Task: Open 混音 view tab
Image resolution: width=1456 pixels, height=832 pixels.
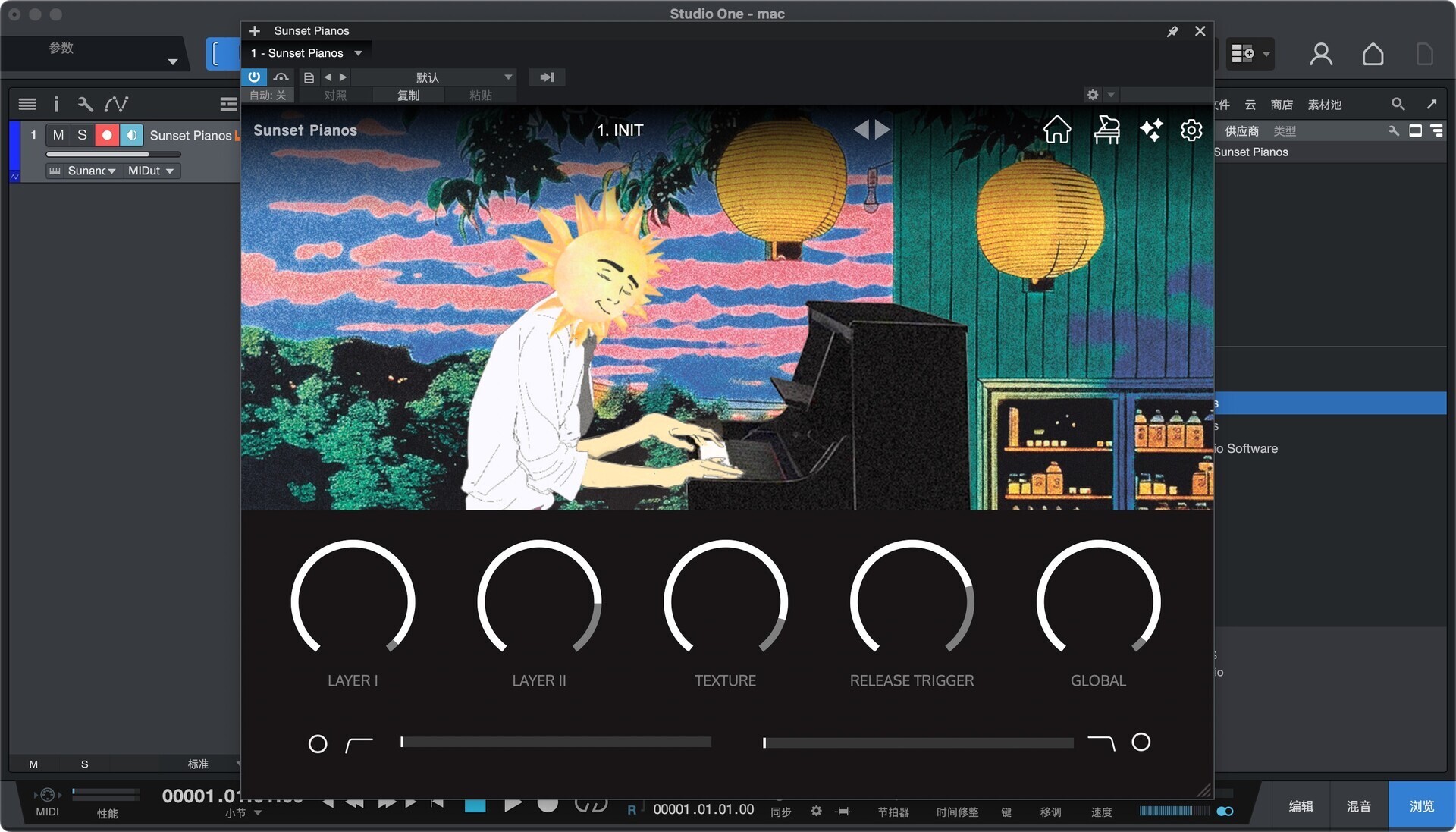Action: point(1359,806)
